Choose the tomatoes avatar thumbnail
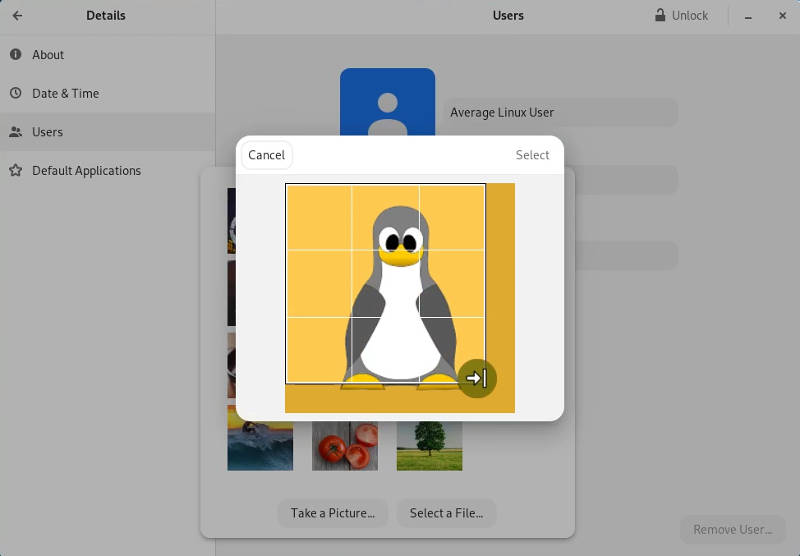The height and width of the screenshot is (556, 800). (x=345, y=445)
